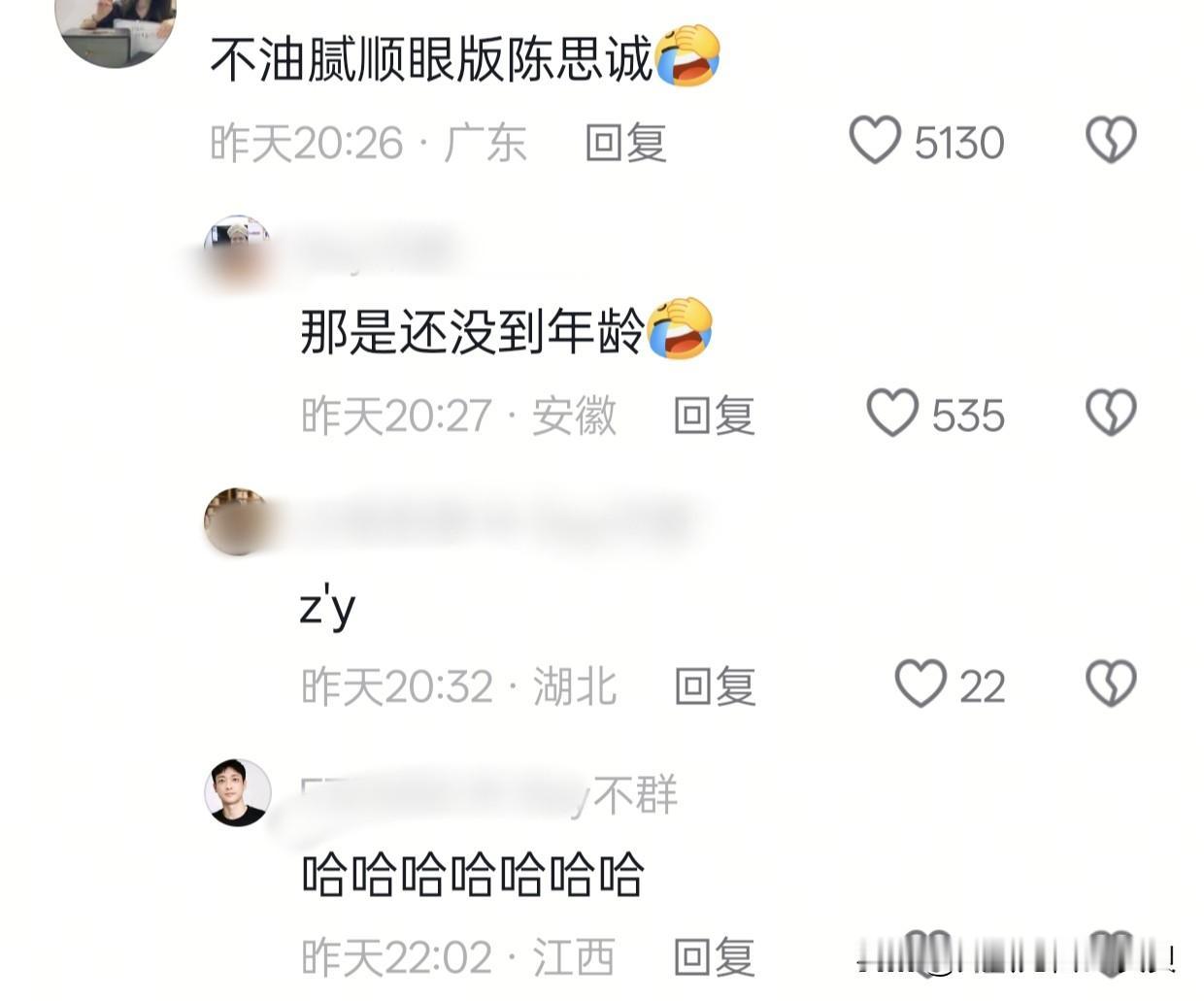Tap the timestamp 昨天20:32 · 湖北
Screen dimensions: 1204x1001
click(x=458, y=686)
